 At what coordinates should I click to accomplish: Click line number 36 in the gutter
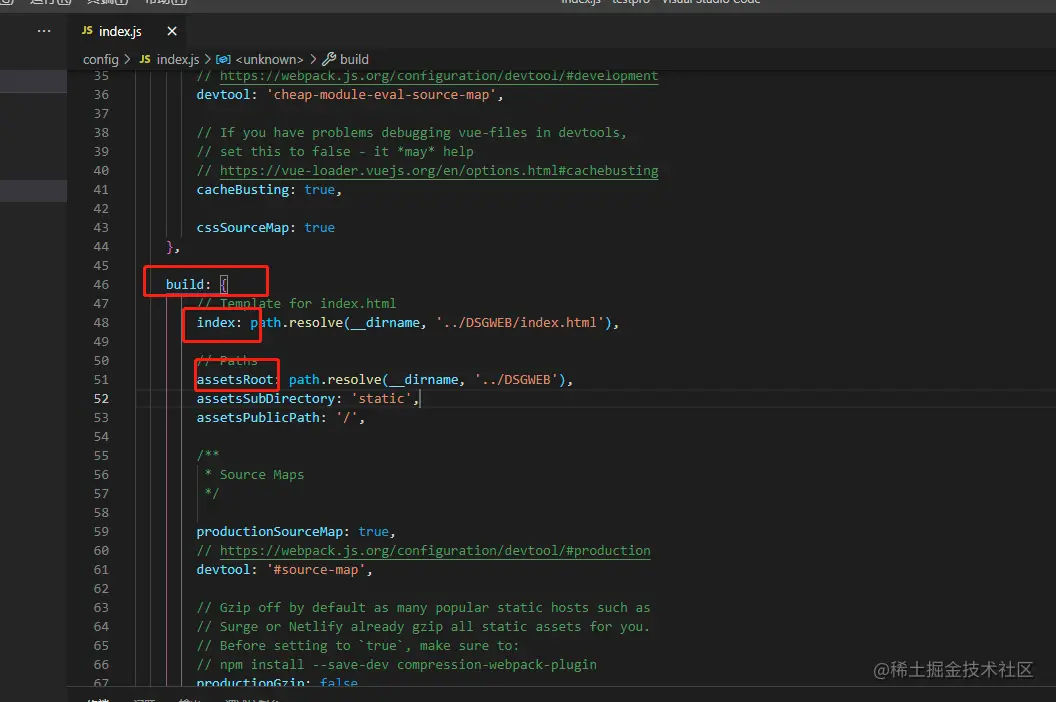(x=101, y=94)
